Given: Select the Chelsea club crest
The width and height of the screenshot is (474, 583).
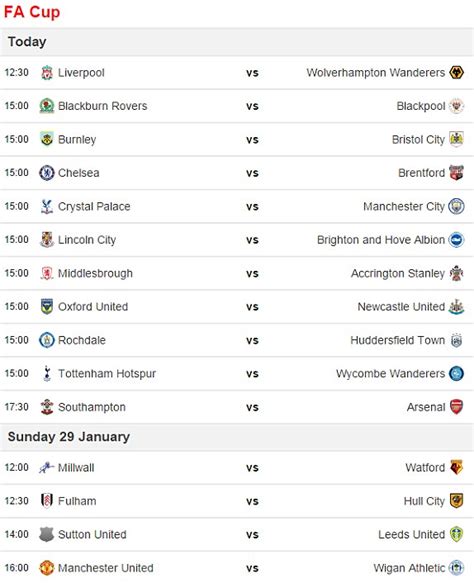Looking at the screenshot, I should [x=47, y=173].
